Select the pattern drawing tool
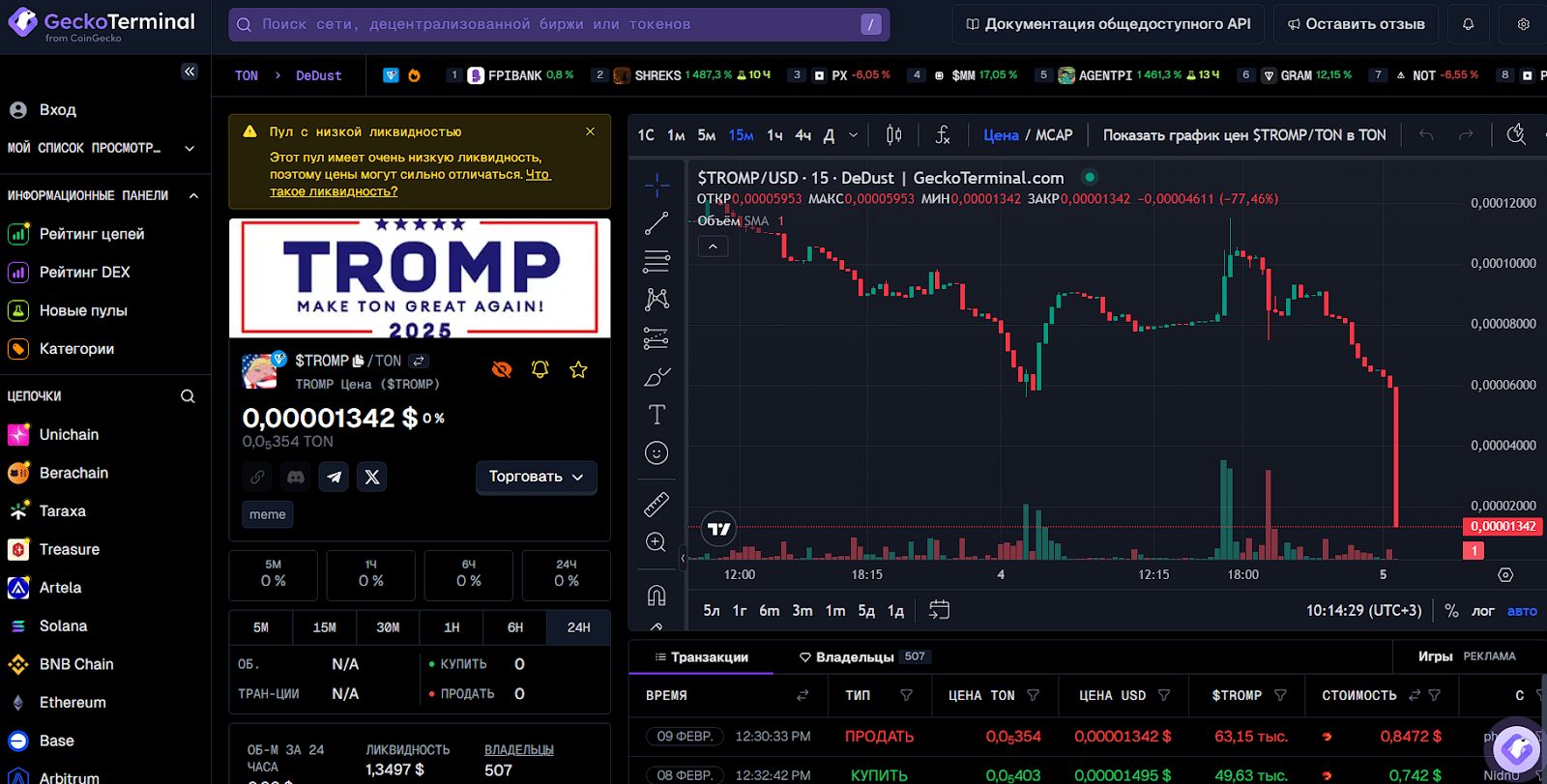The image size is (1547, 784). 657,300
